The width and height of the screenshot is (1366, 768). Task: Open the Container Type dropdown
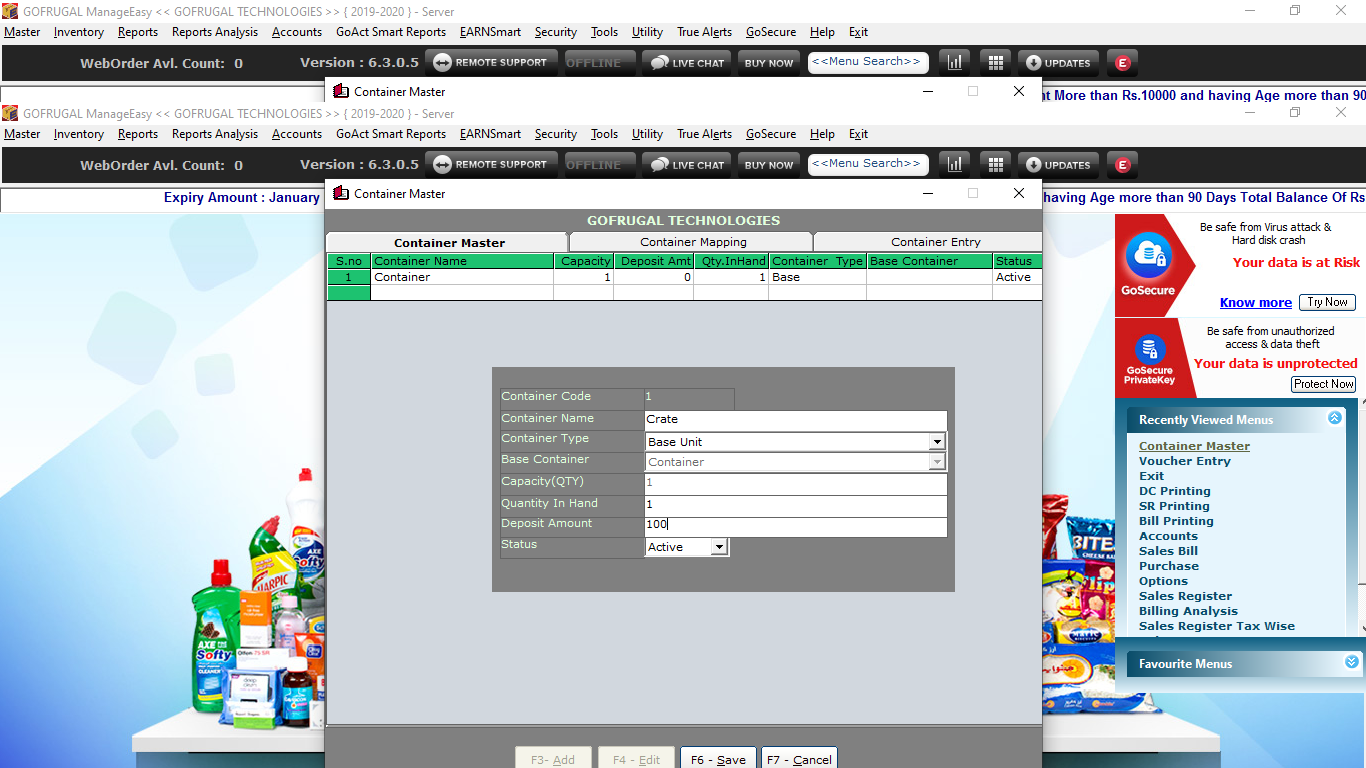[x=937, y=442]
